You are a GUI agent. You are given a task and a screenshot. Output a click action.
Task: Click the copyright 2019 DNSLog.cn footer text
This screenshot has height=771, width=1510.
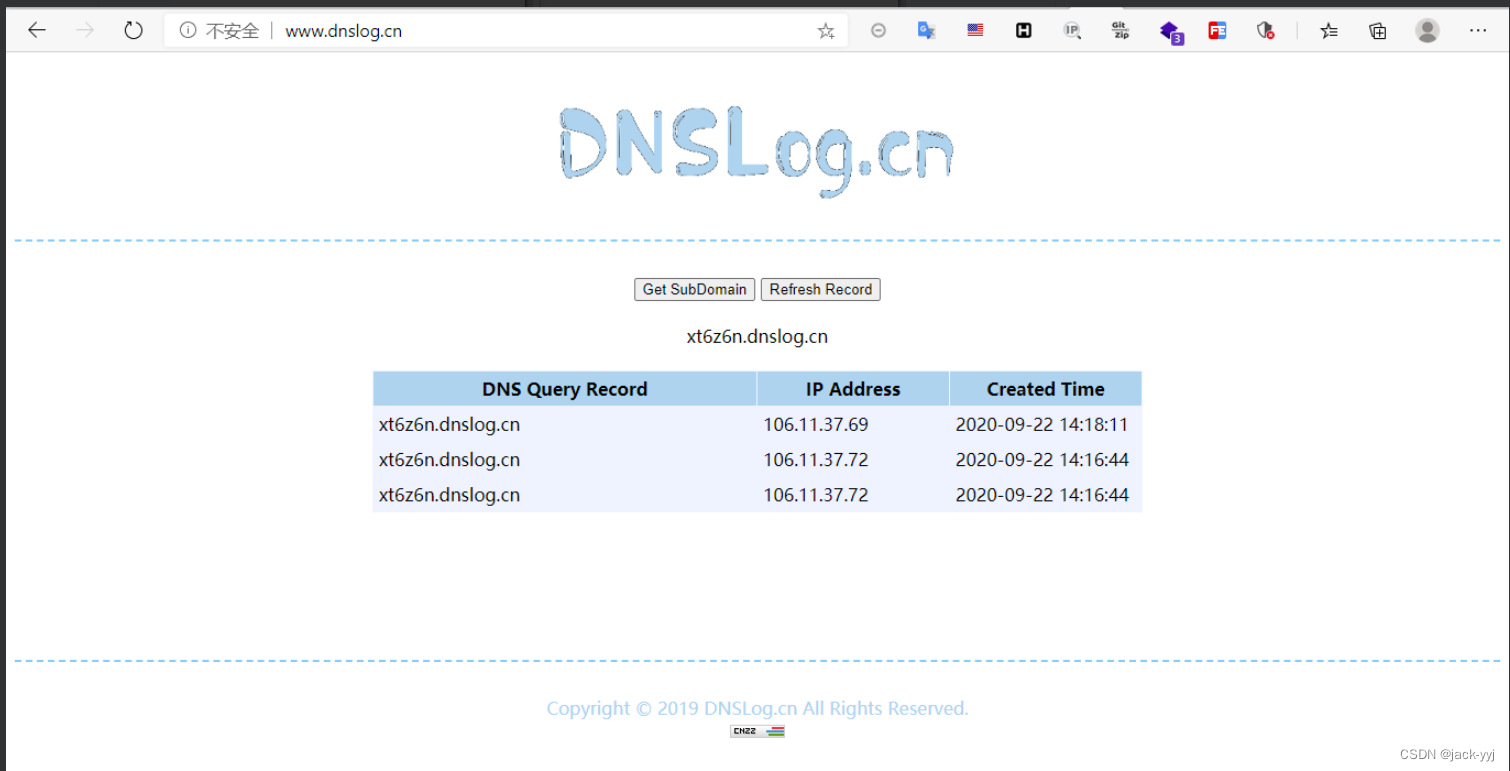[x=757, y=708]
